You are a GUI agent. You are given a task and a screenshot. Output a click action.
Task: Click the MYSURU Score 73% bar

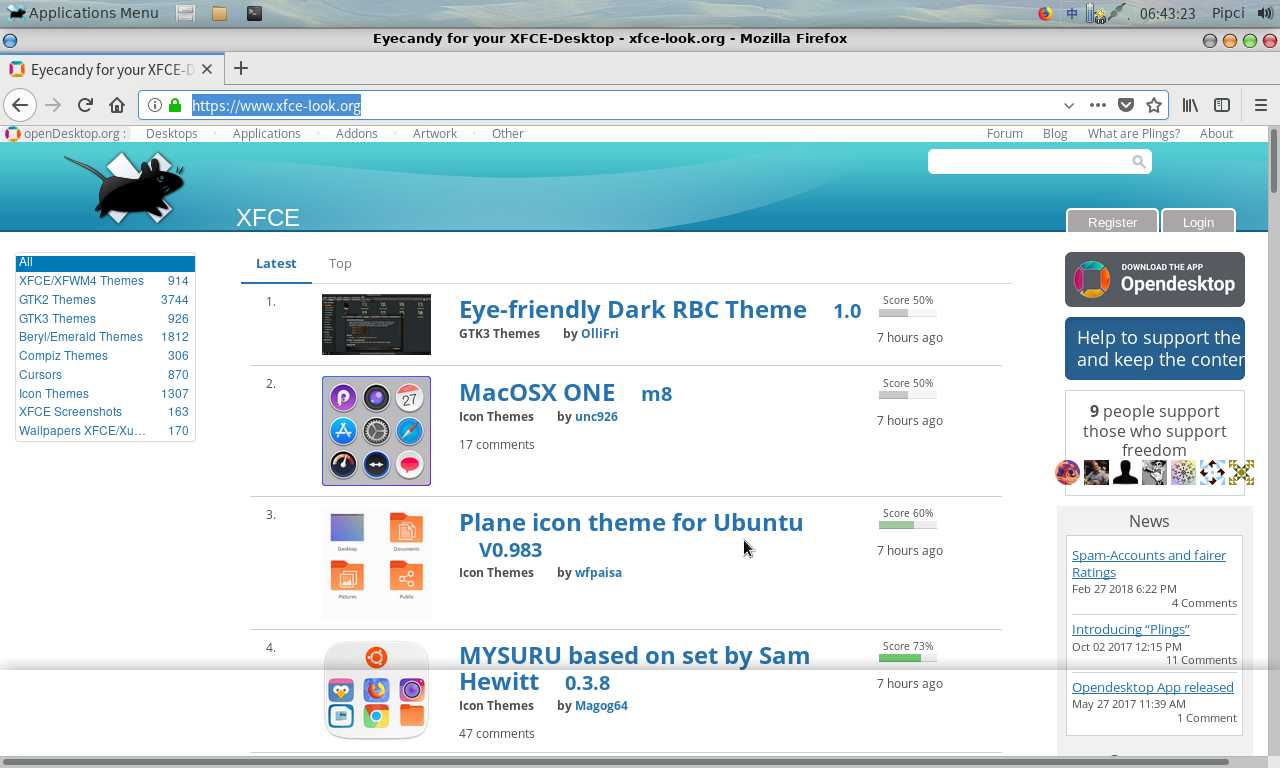[x=907, y=658]
